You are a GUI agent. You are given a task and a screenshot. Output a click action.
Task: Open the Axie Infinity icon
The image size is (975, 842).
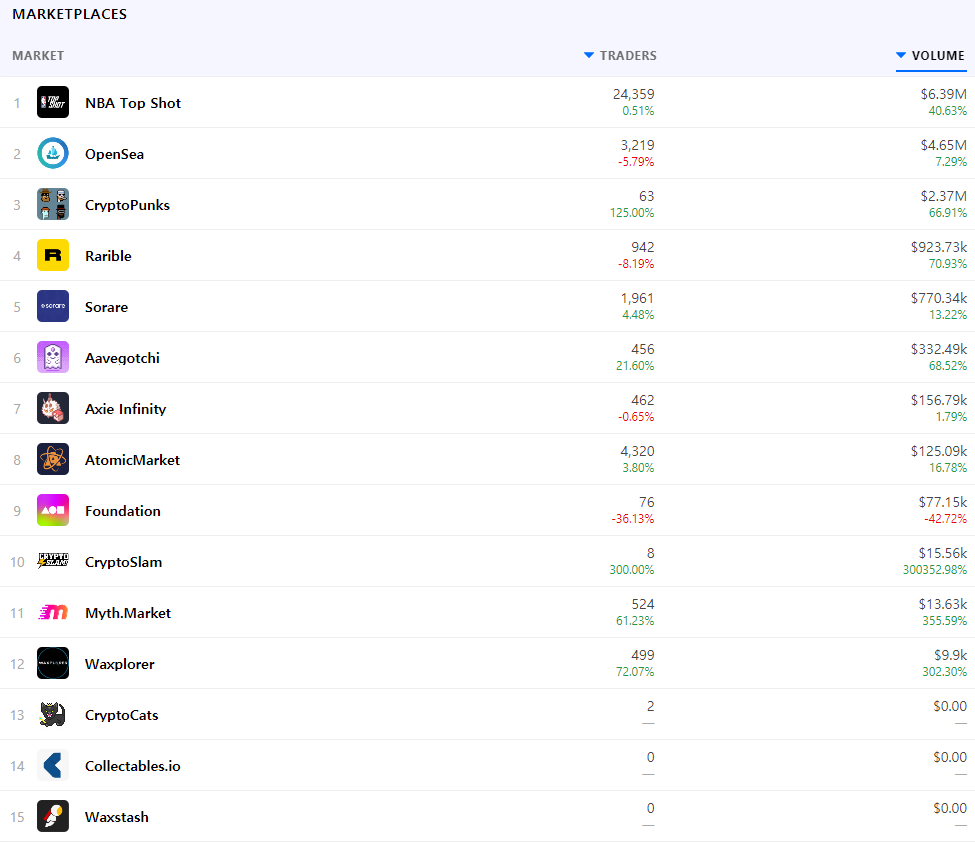(x=53, y=408)
